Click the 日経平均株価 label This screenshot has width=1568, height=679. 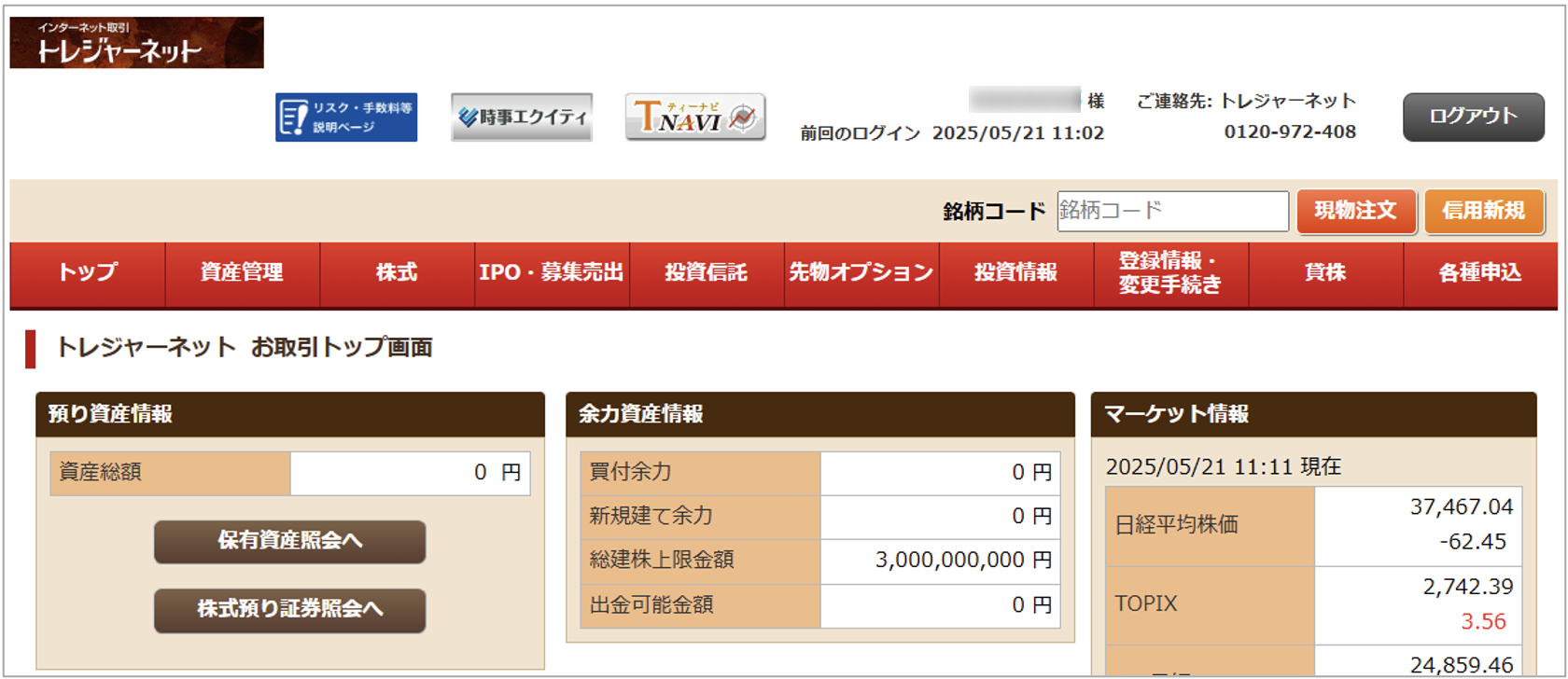click(x=1176, y=525)
